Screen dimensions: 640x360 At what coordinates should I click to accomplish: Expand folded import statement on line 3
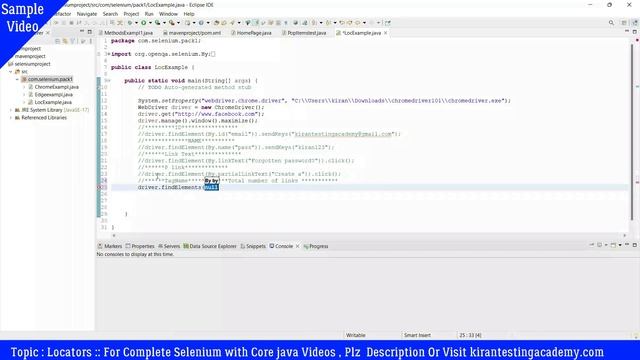click(108, 54)
